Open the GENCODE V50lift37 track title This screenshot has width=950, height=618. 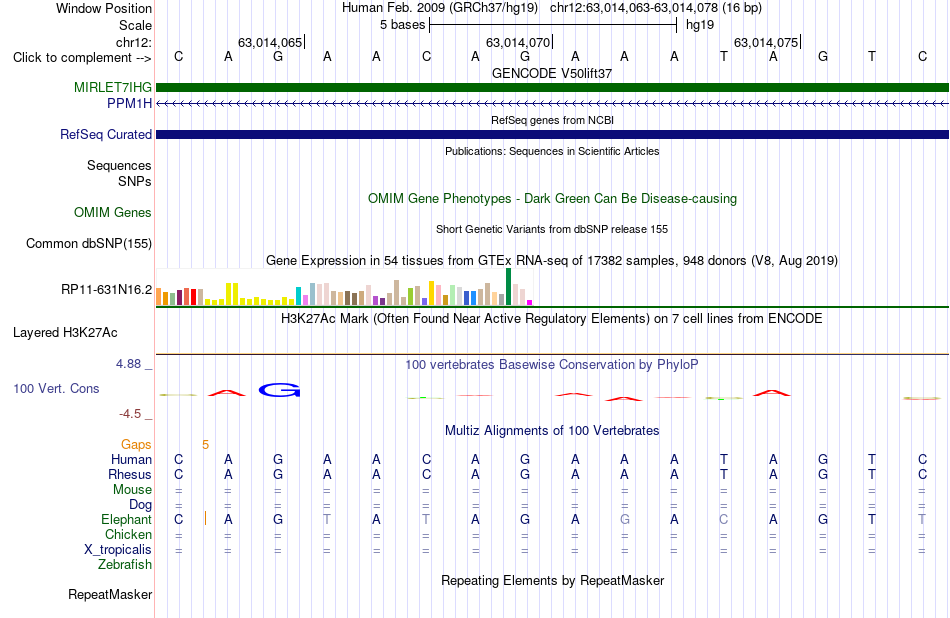(552, 73)
